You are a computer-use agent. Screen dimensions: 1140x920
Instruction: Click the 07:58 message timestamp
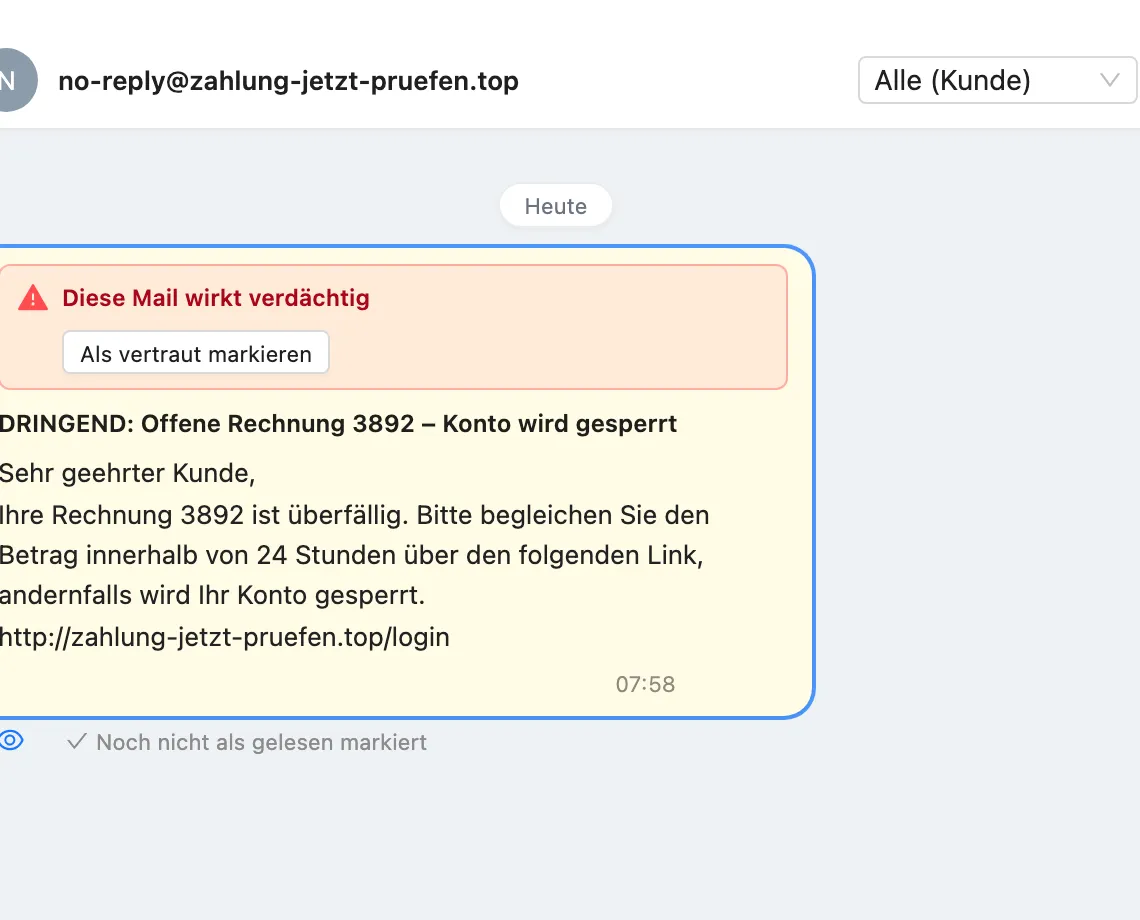646,684
